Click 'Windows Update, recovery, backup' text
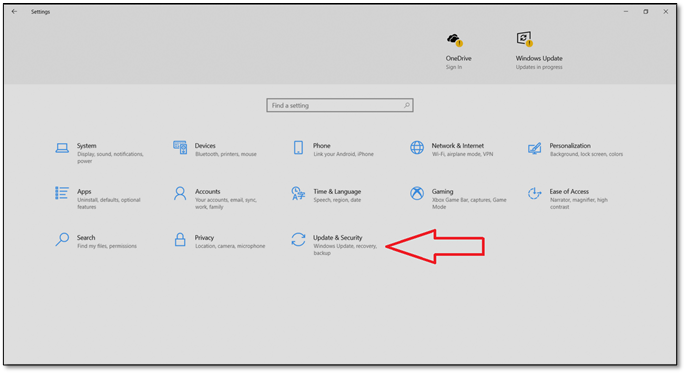 click(x=345, y=250)
